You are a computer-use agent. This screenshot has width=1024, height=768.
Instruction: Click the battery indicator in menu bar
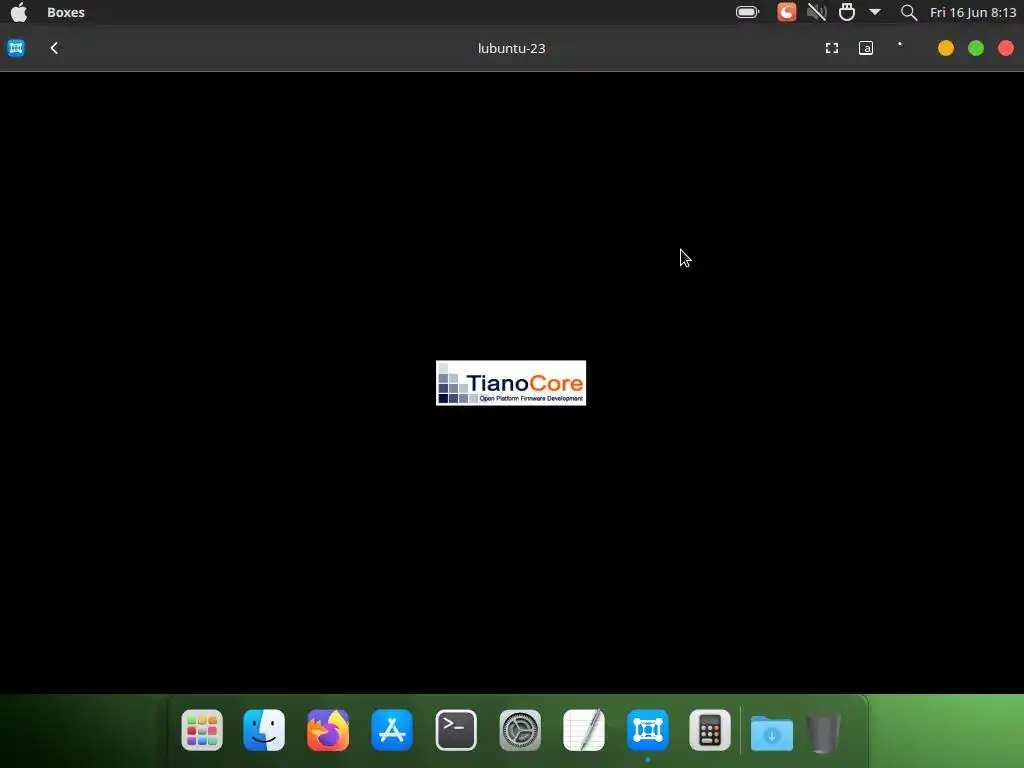tap(747, 12)
